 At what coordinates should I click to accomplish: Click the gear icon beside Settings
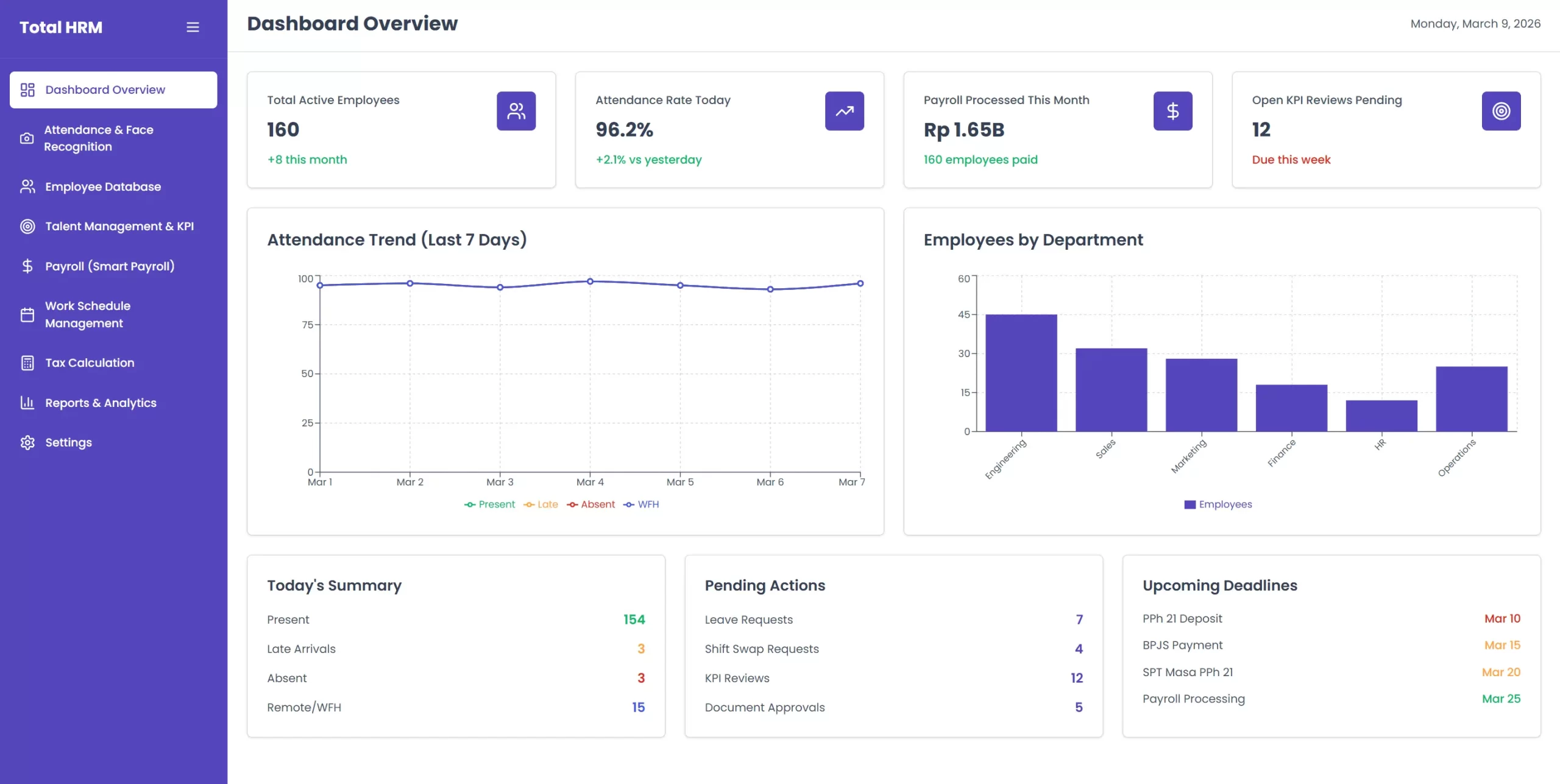27,442
